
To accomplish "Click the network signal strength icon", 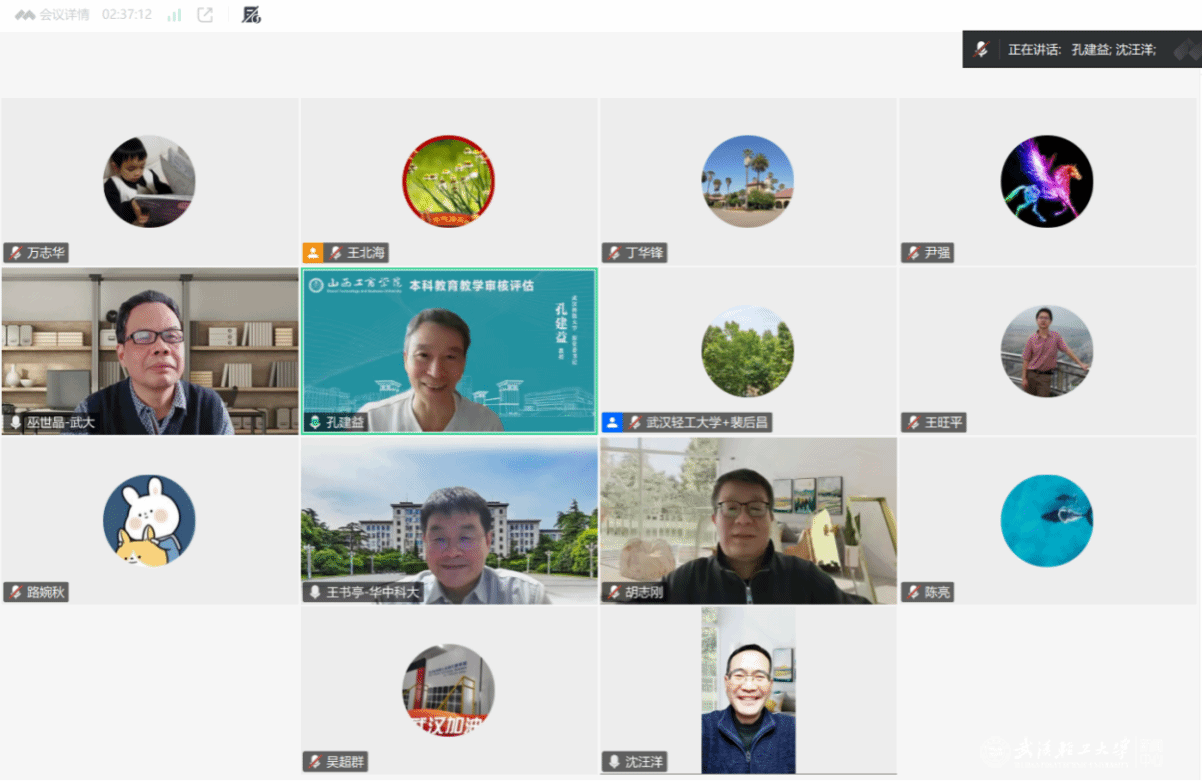I will click(174, 15).
